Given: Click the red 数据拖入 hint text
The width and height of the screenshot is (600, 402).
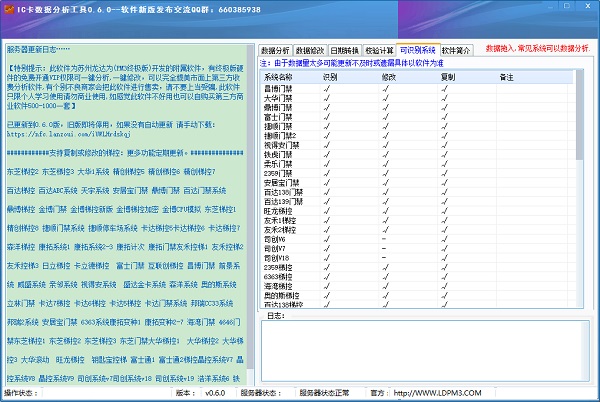Looking at the screenshot, I should coord(538,49).
